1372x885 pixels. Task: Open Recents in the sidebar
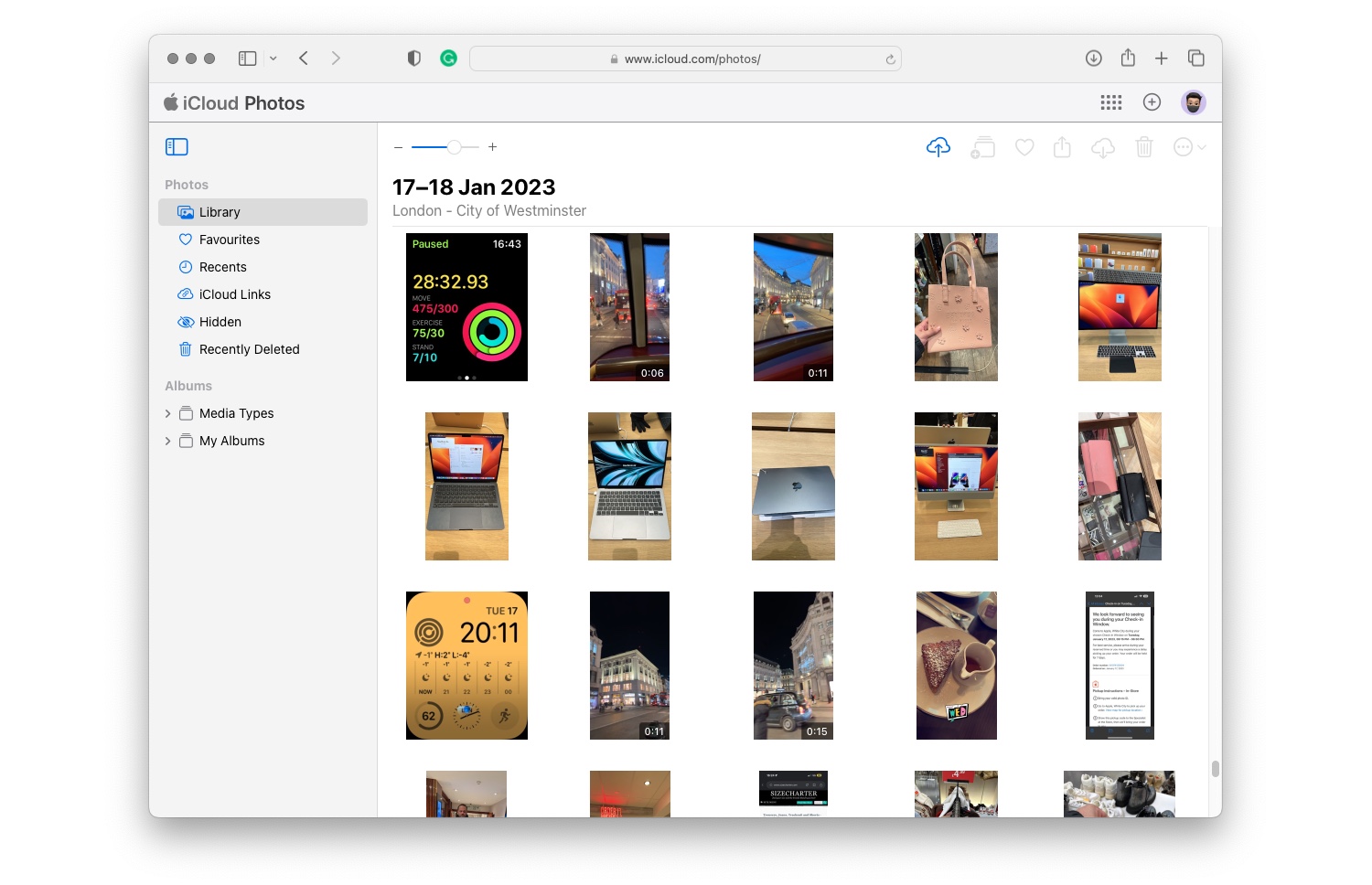point(263,267)
